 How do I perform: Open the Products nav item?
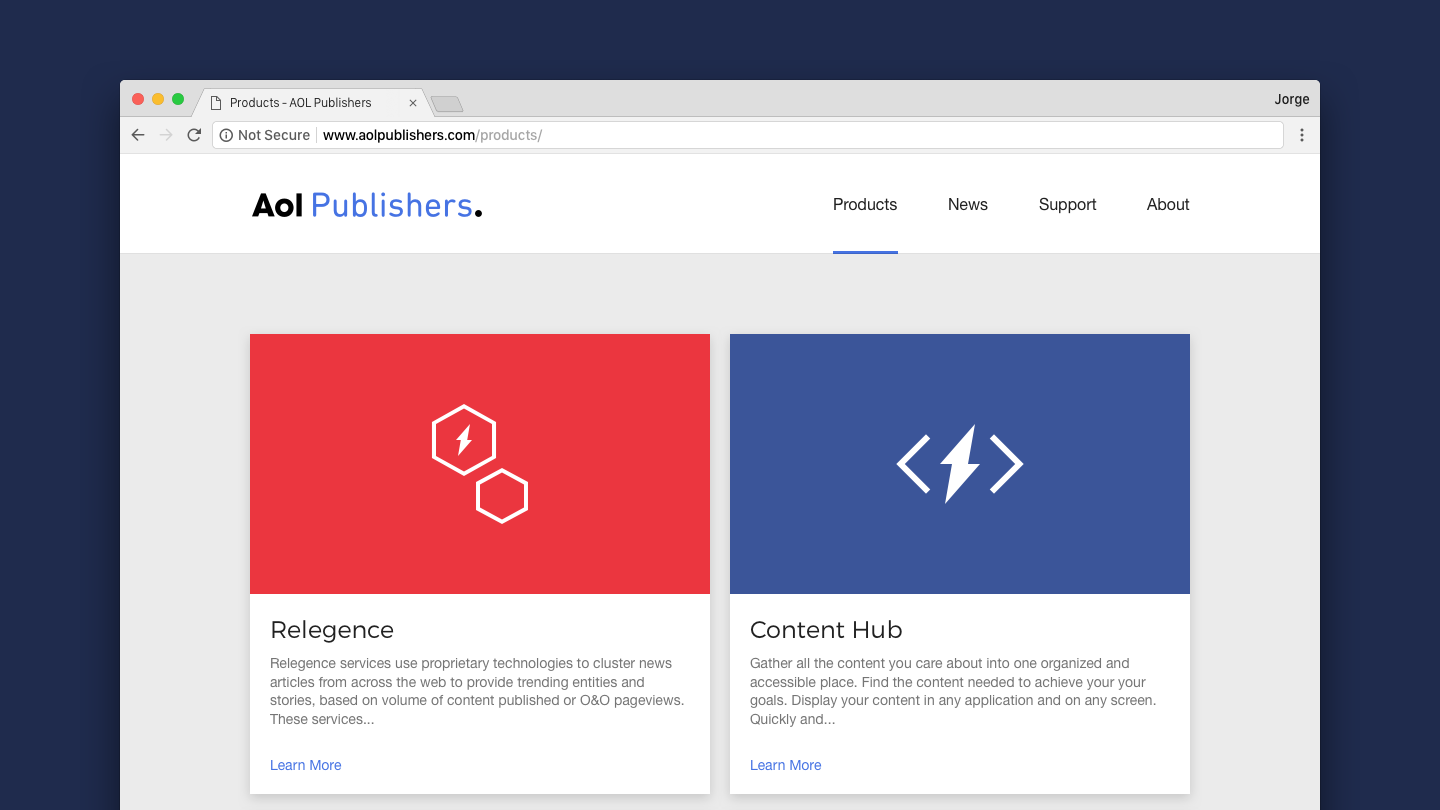click(864, 204)
